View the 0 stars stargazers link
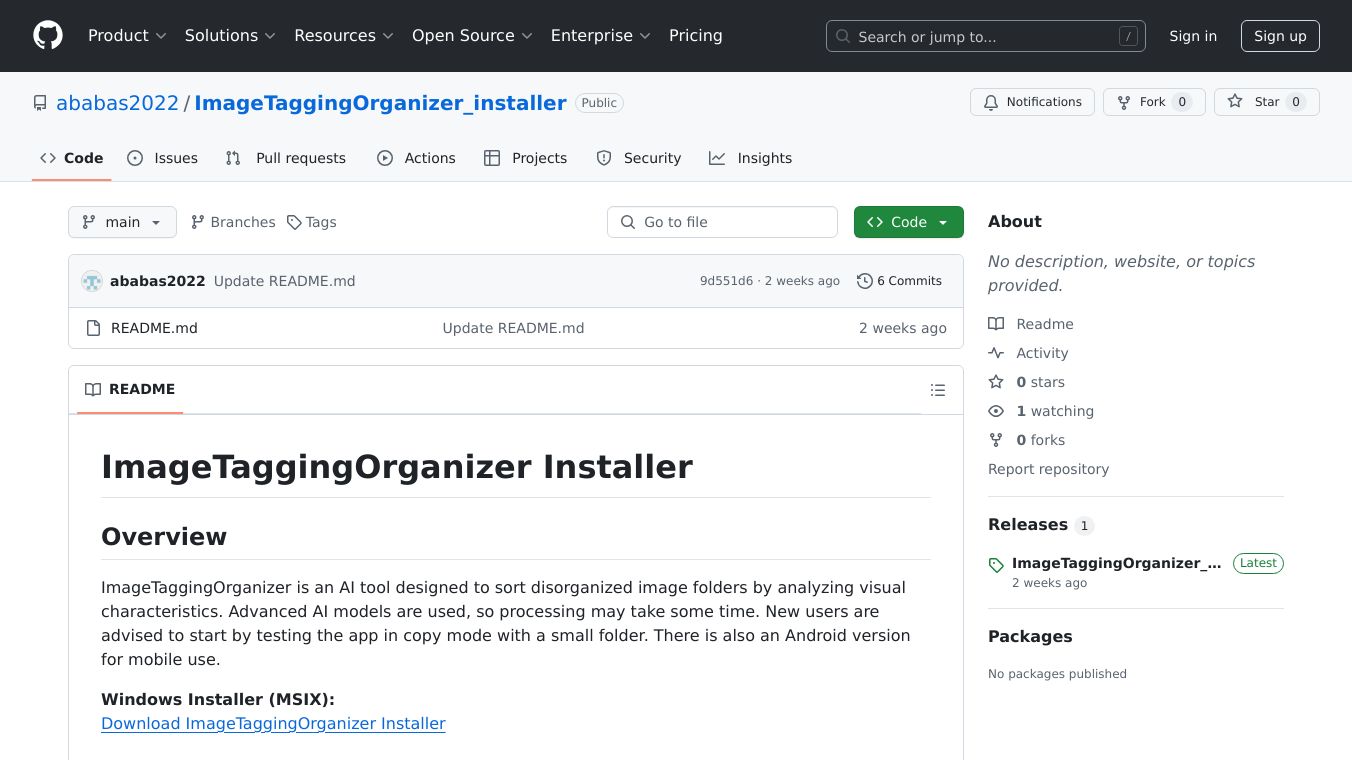Image resolution: width=1352 pixels, height=760 pixels. [1027, 382]
